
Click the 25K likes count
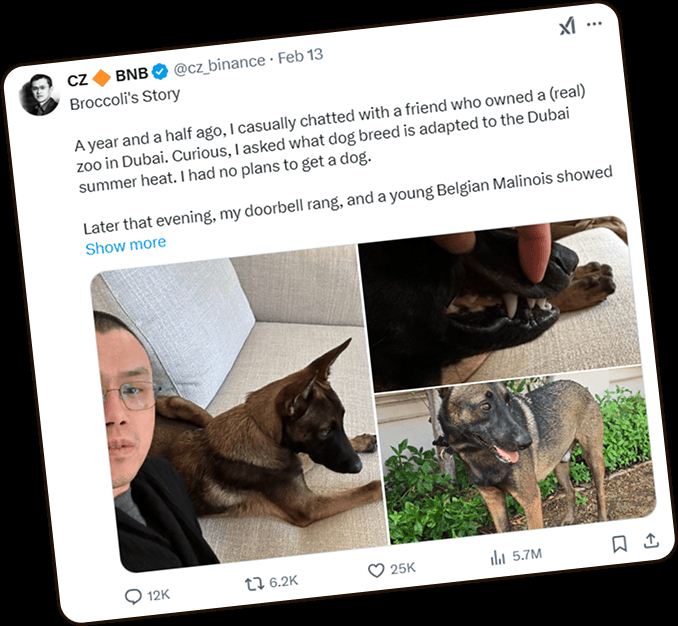point(403,568)
